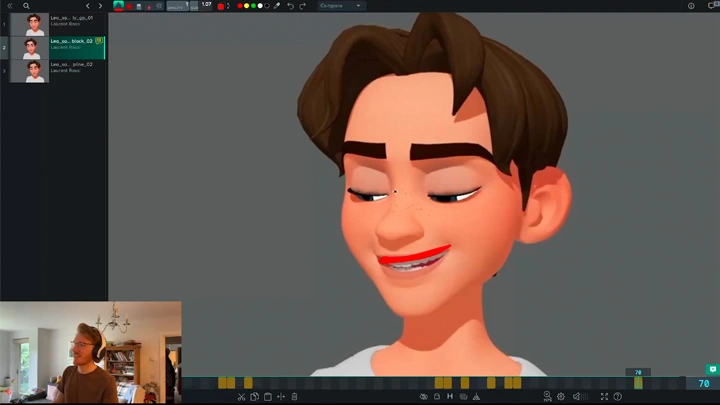Go to the previous item arrow
720x405 pixels.
pyautogui.click(x=88, y=6)
